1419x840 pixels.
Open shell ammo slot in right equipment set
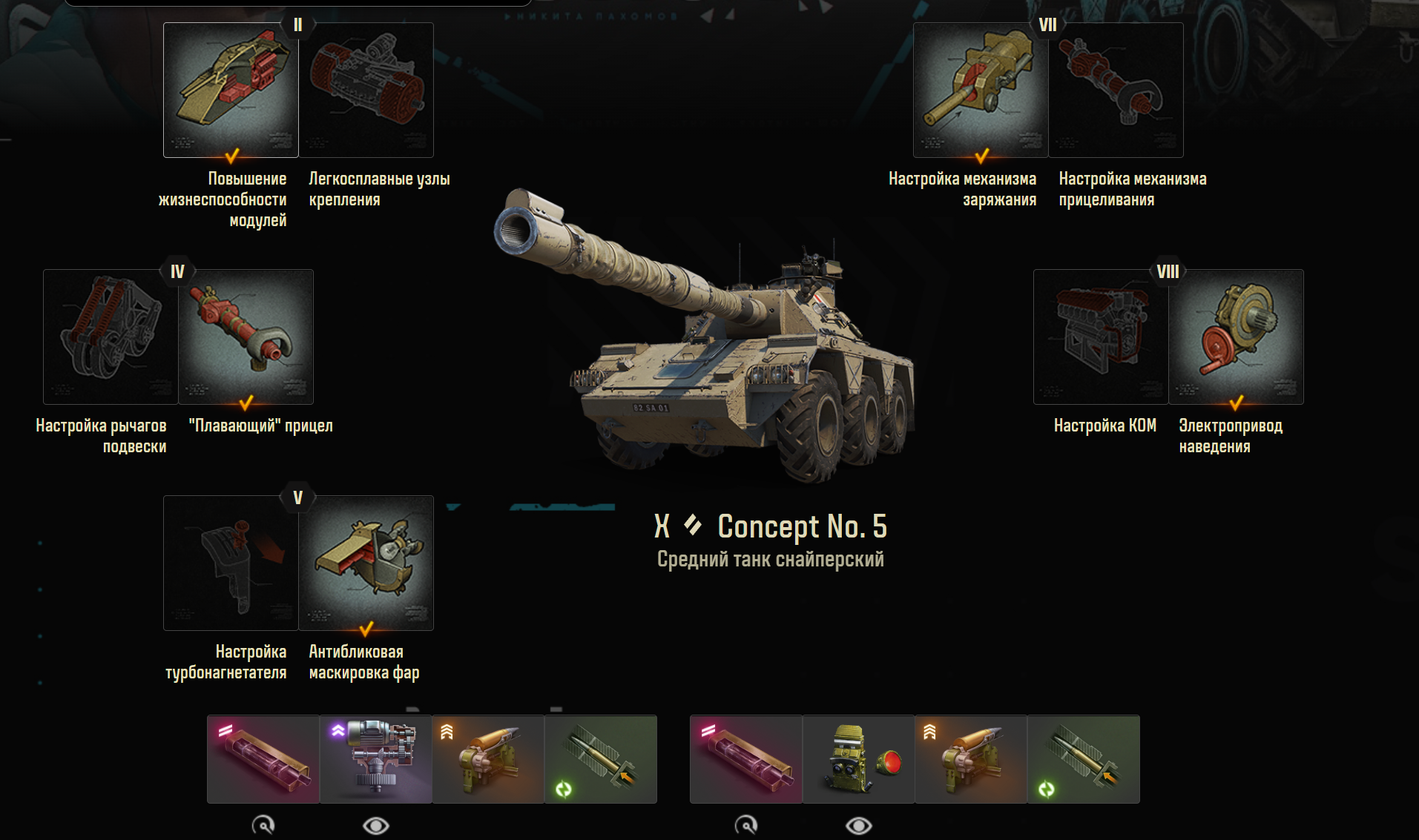[1084, 759]
